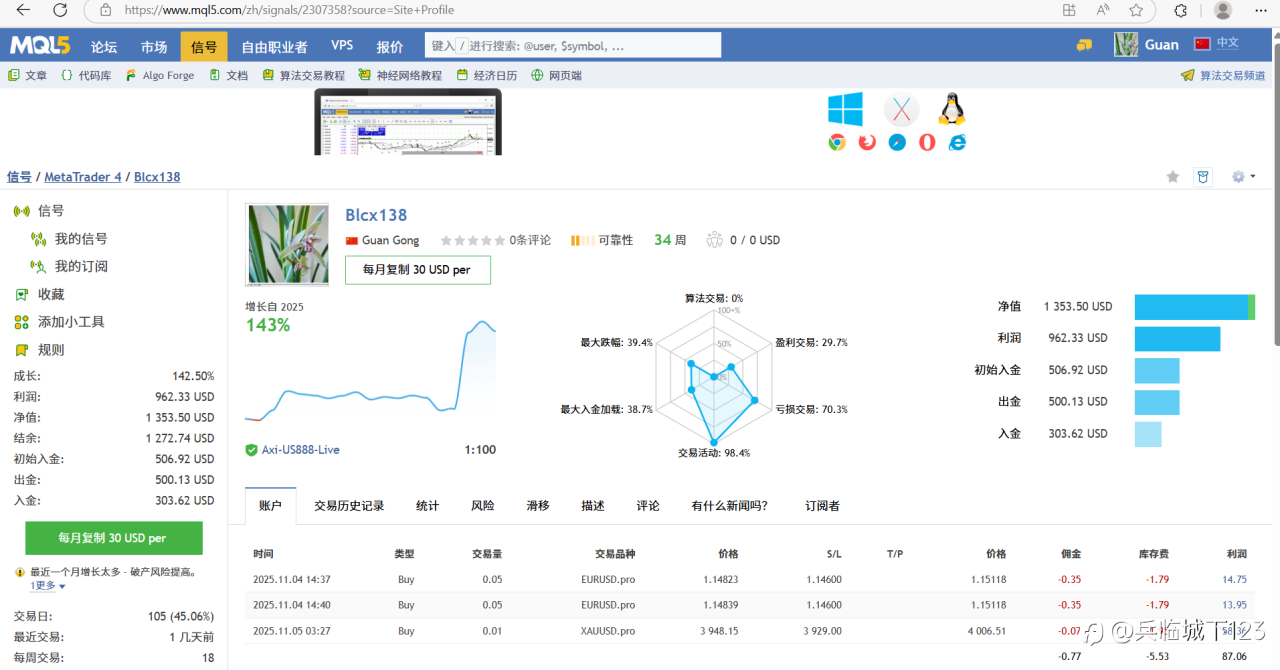Click the Linux penguin icon

(x=951, y=109)
